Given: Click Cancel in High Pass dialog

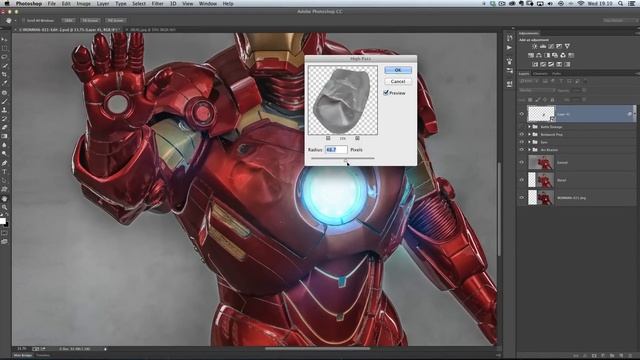Looking at the screenshot, I should click(398, 81).
